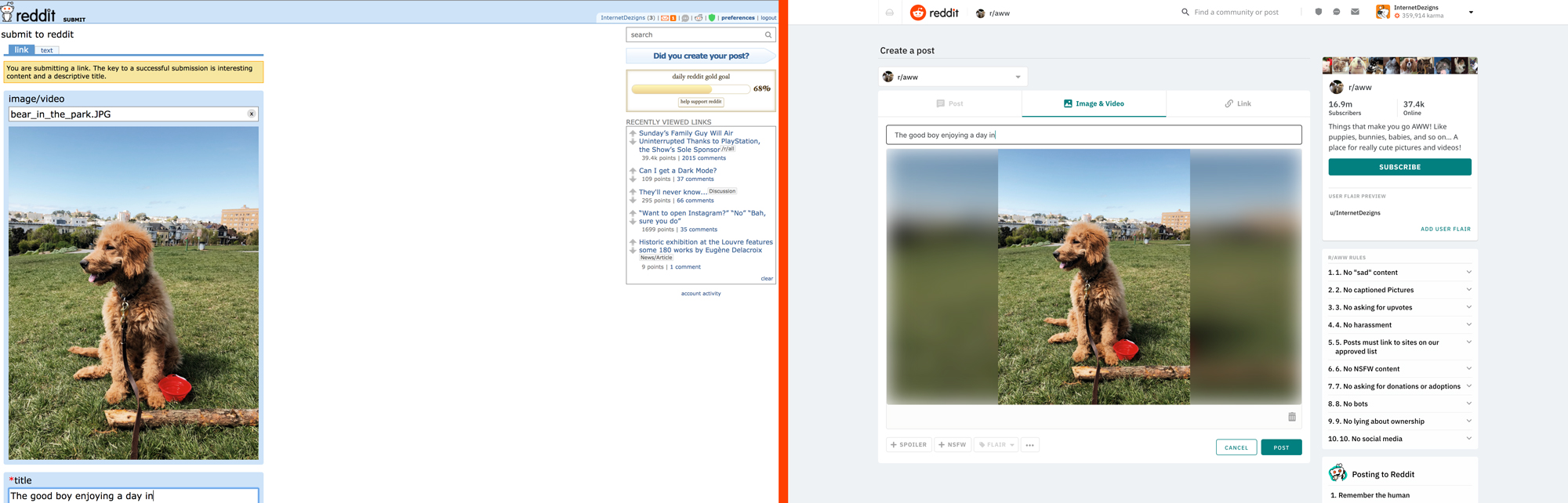The image size is (1568, 503).
Task: Click the hamburger menu icon left of reddit logo
Action: 889,13
